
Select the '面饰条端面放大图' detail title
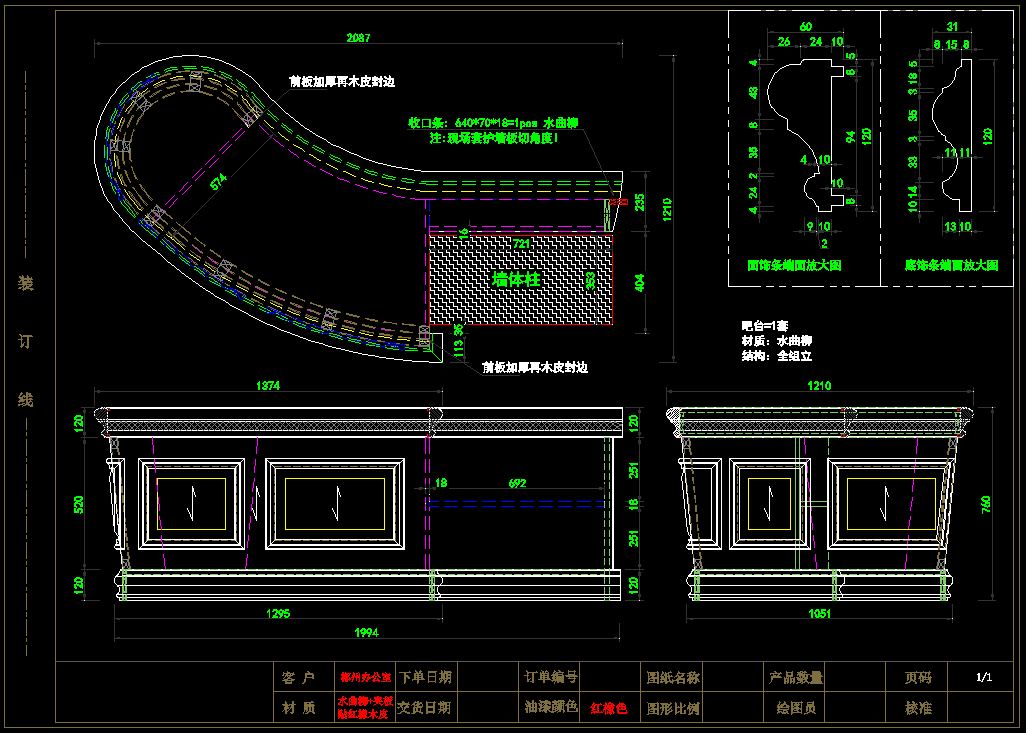pos(794,266)
